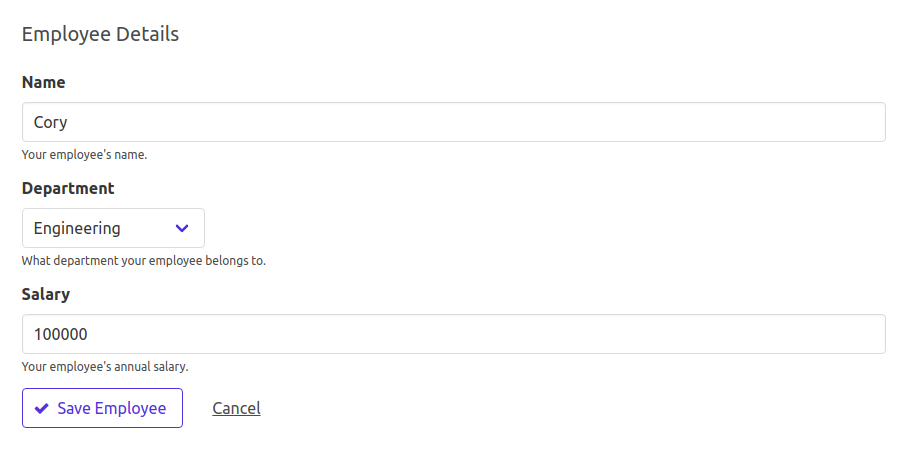912x449 pixels.
Task: Click the Name field label
Action: (x=43, y=82)
